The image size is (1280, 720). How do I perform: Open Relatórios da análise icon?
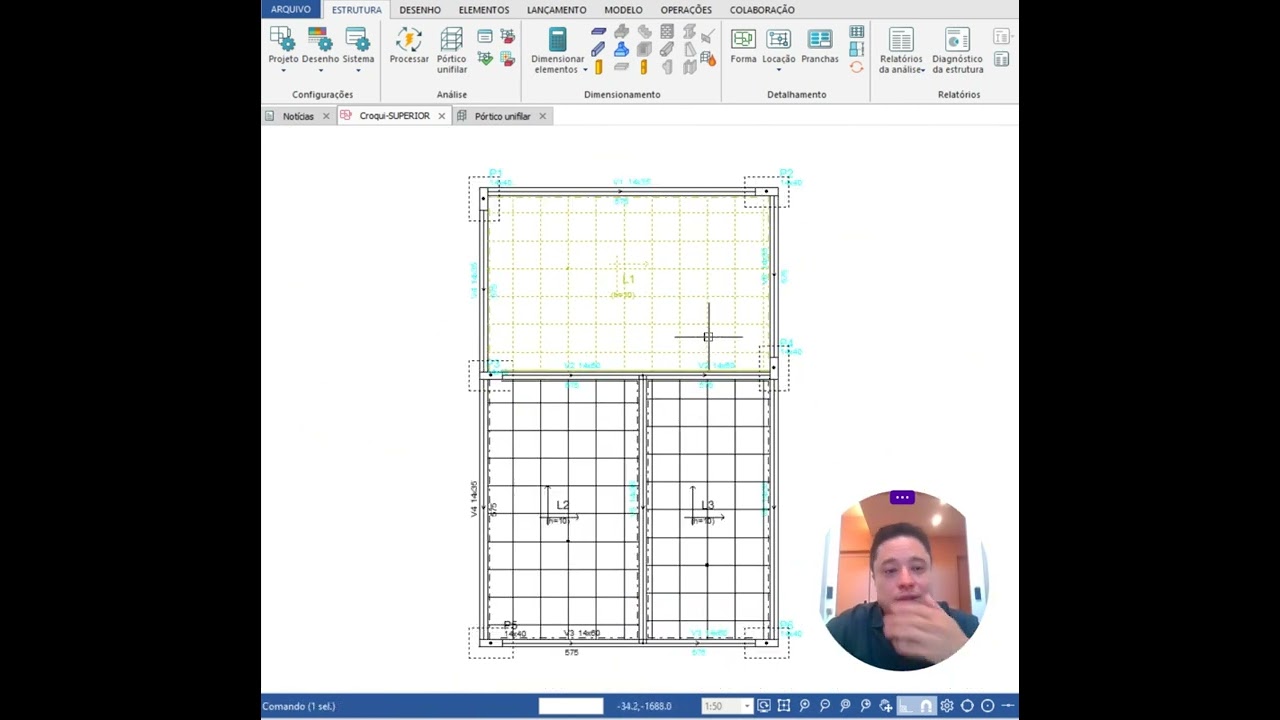(901, 40)
